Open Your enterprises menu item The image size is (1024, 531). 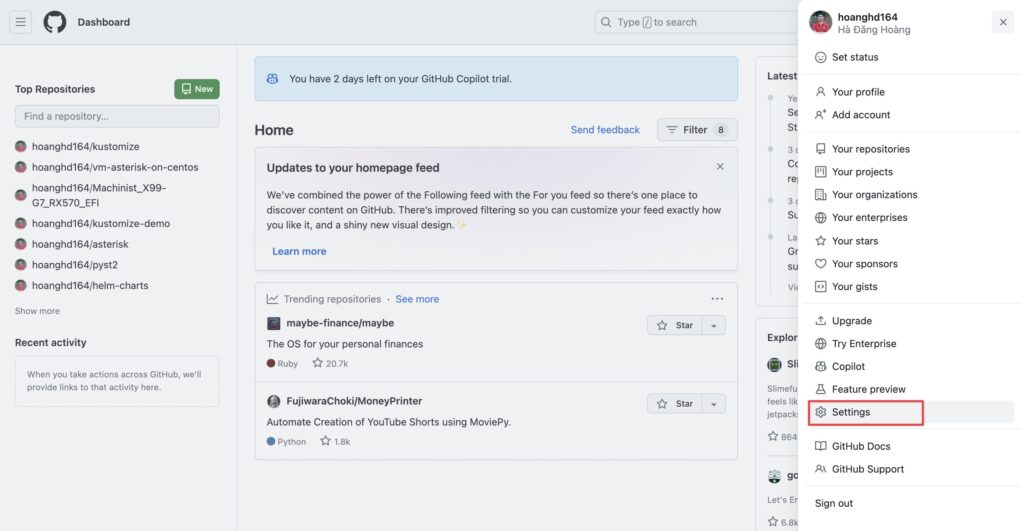[x=911, y=217]
